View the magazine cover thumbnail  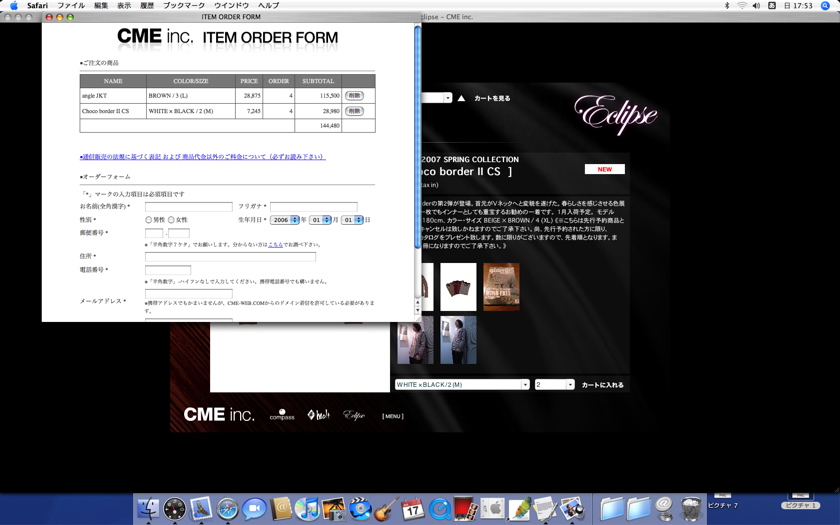click(x=501, y=287)
